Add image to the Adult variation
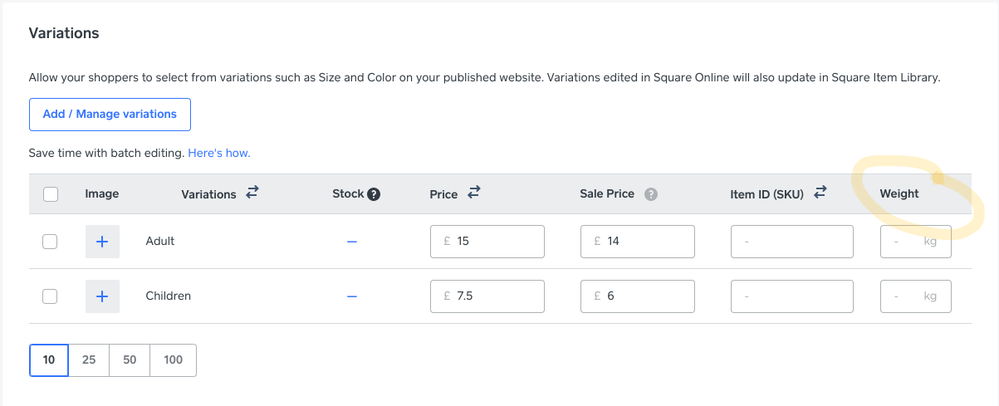The image size is (999, 406). [x=102, y=242]
